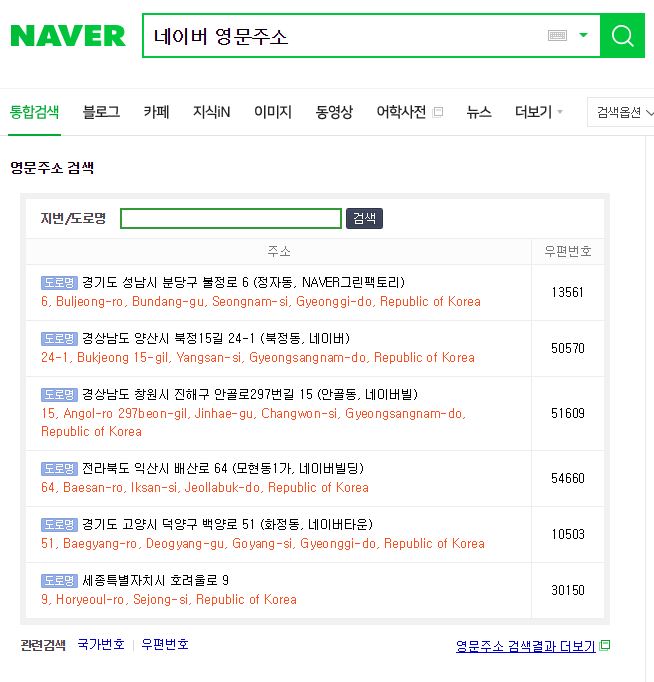Click the 주소 column header
654x682 pixels.
click(279, 251)
